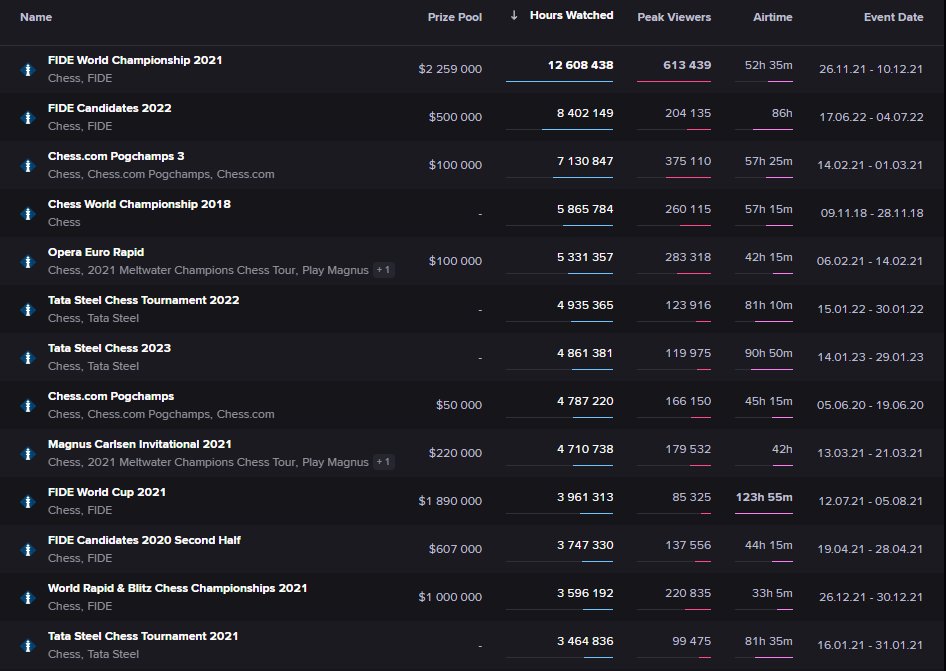Click chess icon beside Magnus Carlsen Invitational 2021
Image resolution: width=946 pixels, height=671 pixels.
28,453
